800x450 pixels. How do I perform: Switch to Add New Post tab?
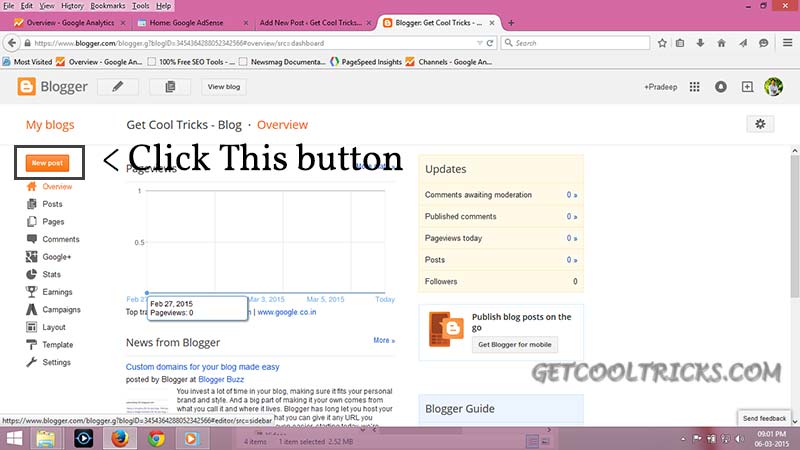pos(315,23)
